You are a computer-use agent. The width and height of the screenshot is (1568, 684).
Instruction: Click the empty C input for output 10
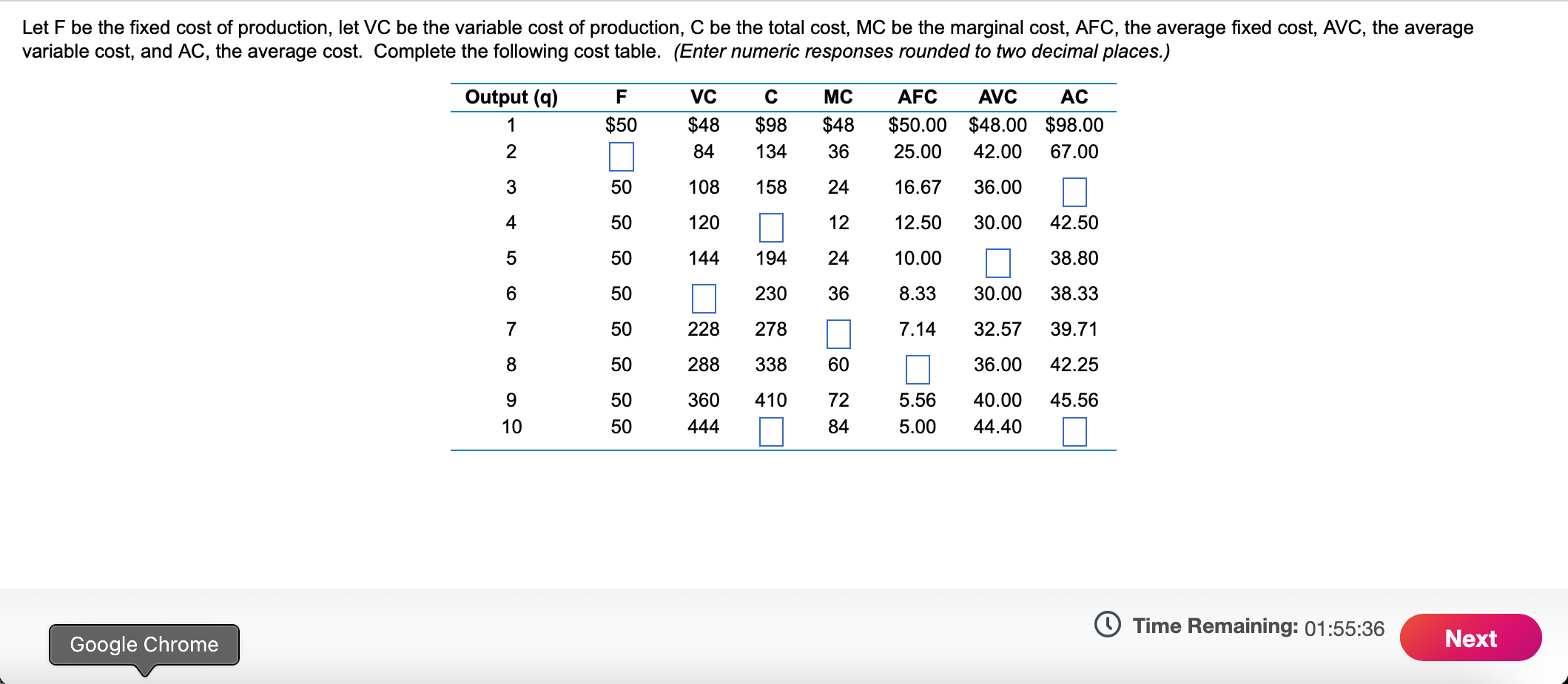click(771, 432)
